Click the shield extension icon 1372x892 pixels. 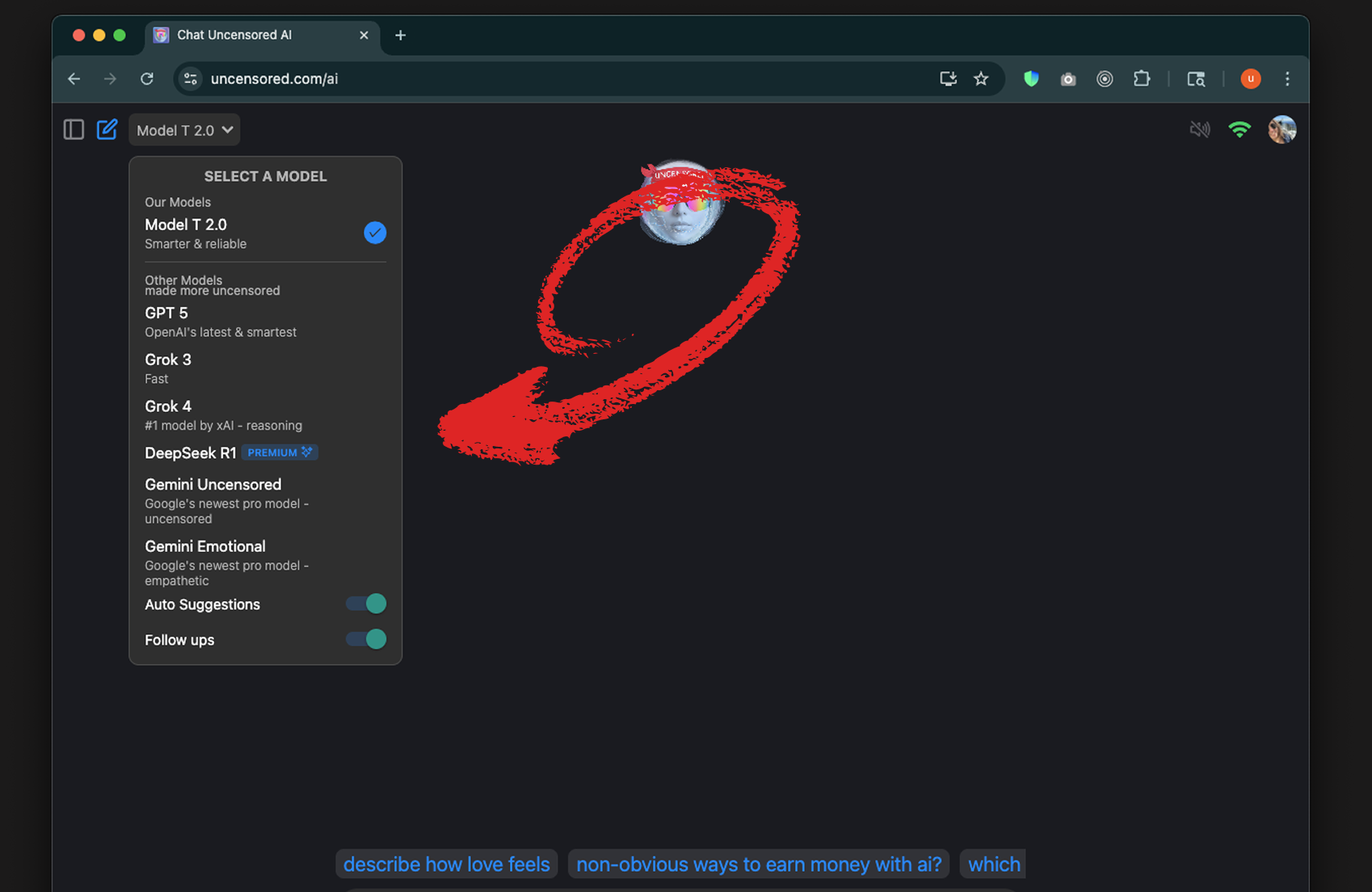click(x=1031, y=78)
